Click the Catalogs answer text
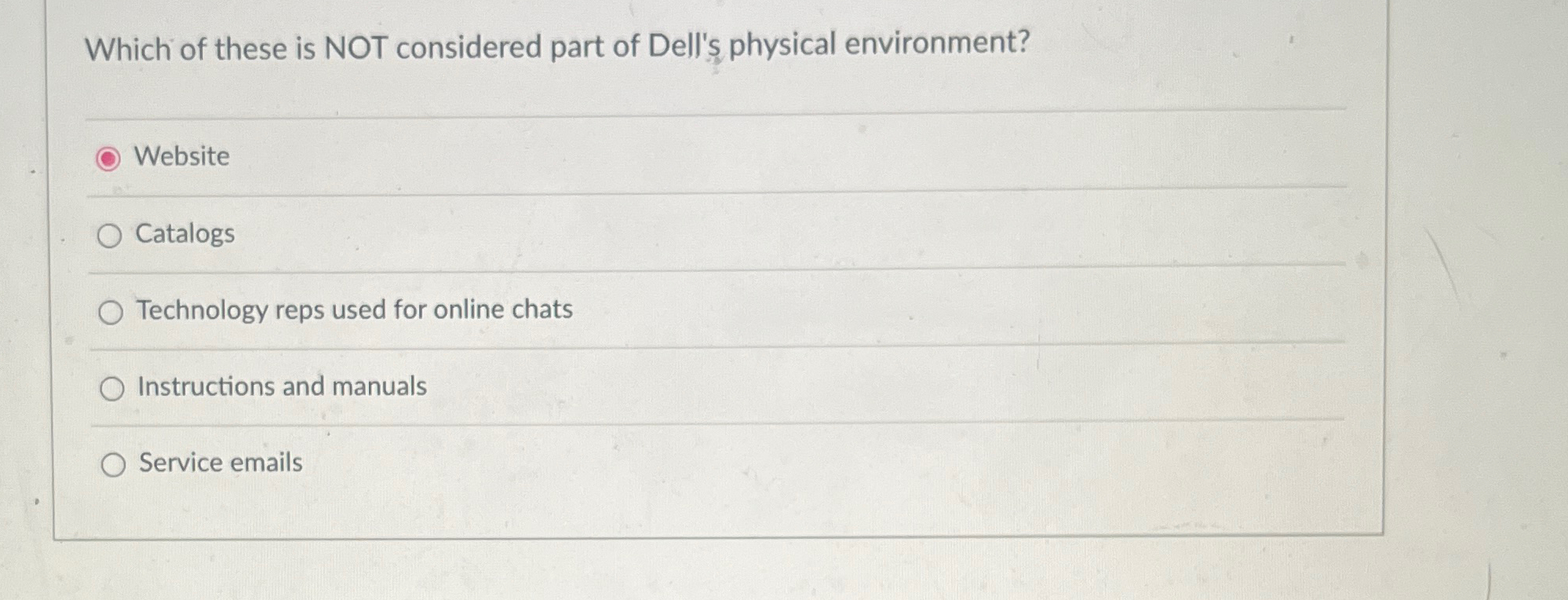 point(184,233)
